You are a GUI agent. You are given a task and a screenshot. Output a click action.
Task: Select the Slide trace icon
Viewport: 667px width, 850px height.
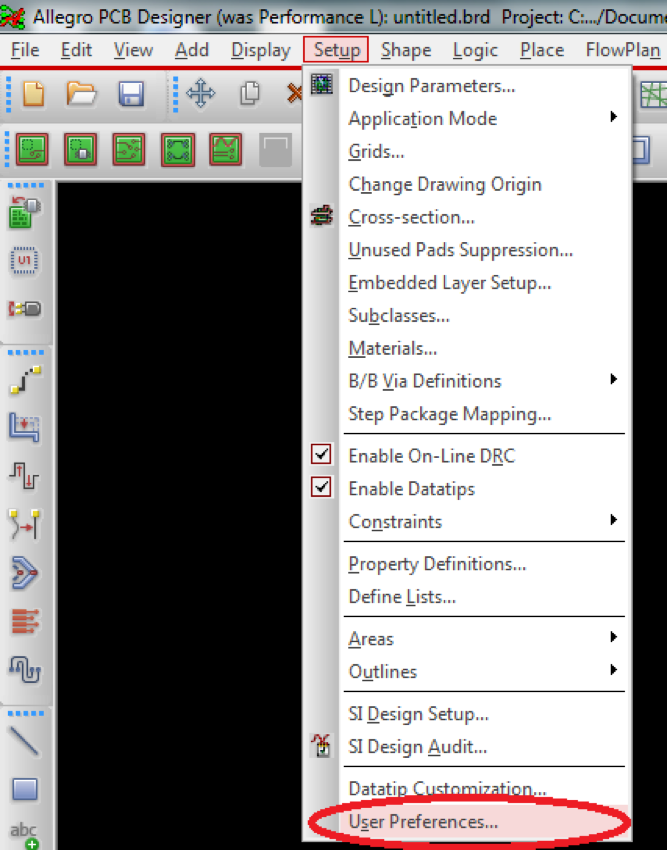24,428
